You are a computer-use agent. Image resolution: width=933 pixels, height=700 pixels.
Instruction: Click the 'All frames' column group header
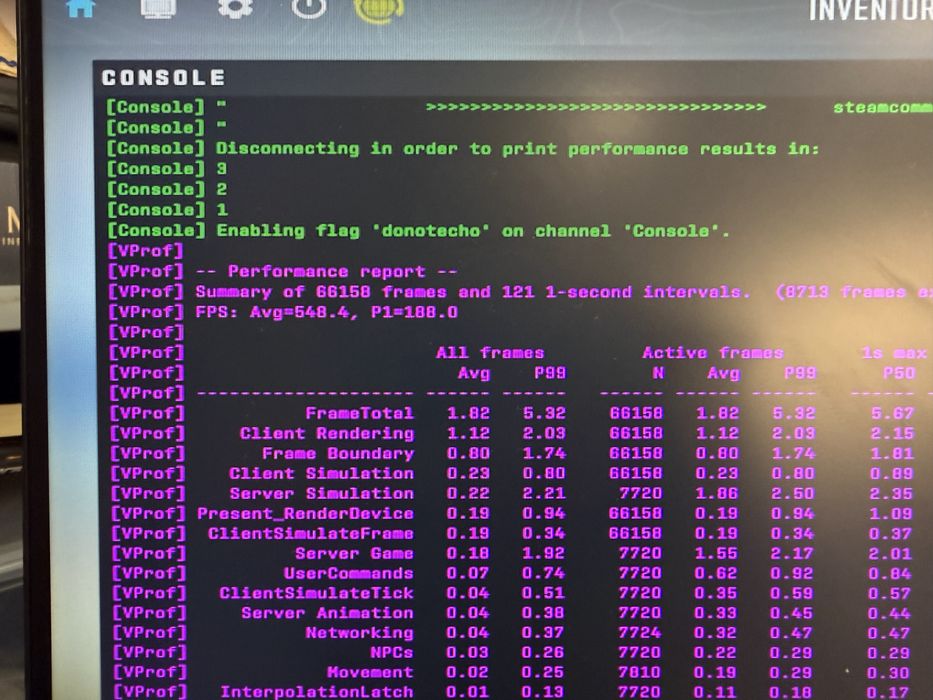pos(490,352)
